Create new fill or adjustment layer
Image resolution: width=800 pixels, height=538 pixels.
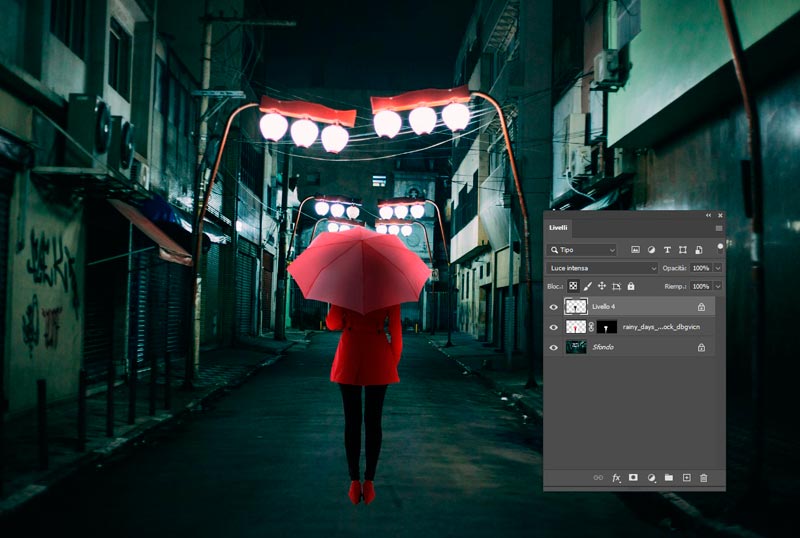pos(652,478)
